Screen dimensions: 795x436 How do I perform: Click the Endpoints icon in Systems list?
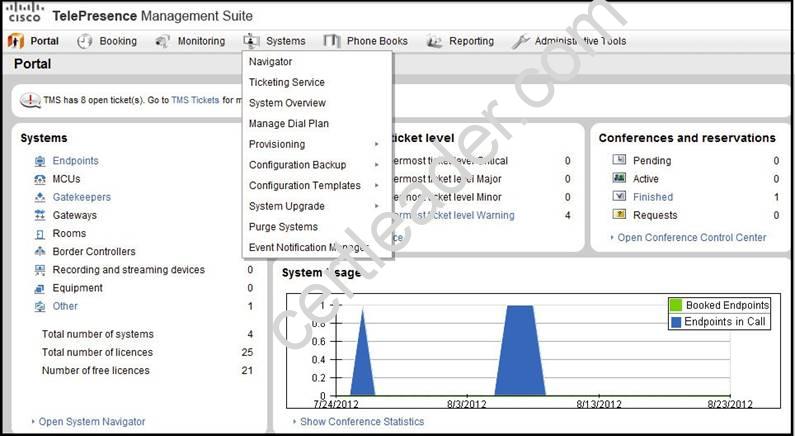coord(40,161)
